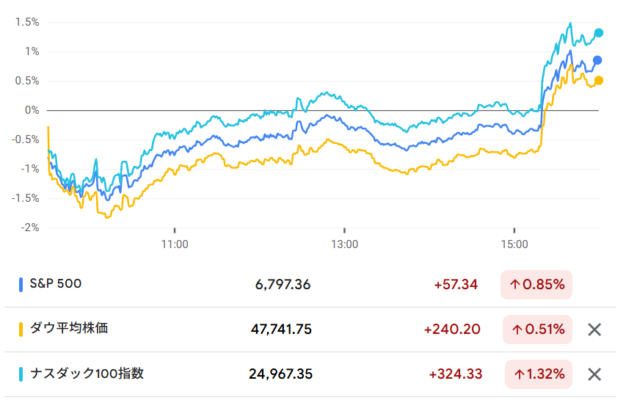Click the Dow ↑0.51% change badge
Viewport: 626px width, 400px height.
[537, 329]
